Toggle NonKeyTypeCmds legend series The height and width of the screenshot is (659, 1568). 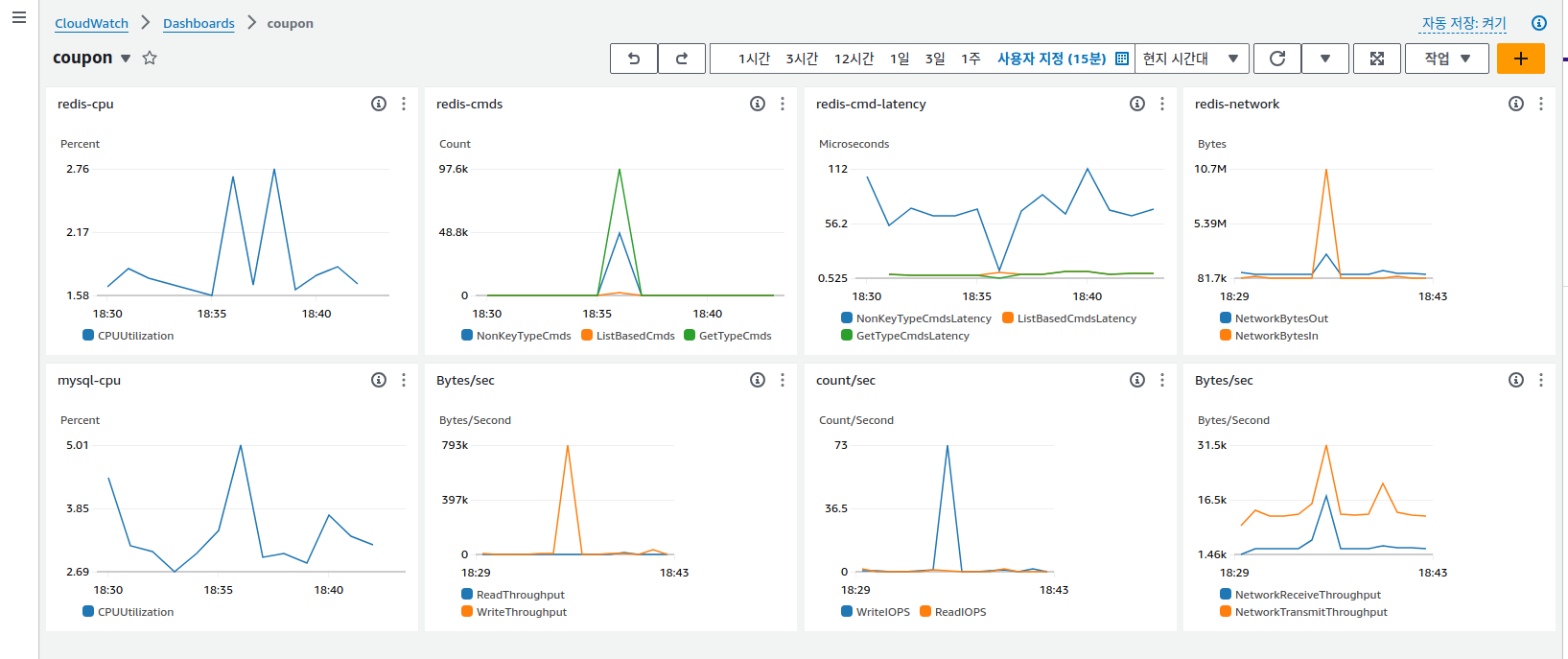[x=516, y=336]
